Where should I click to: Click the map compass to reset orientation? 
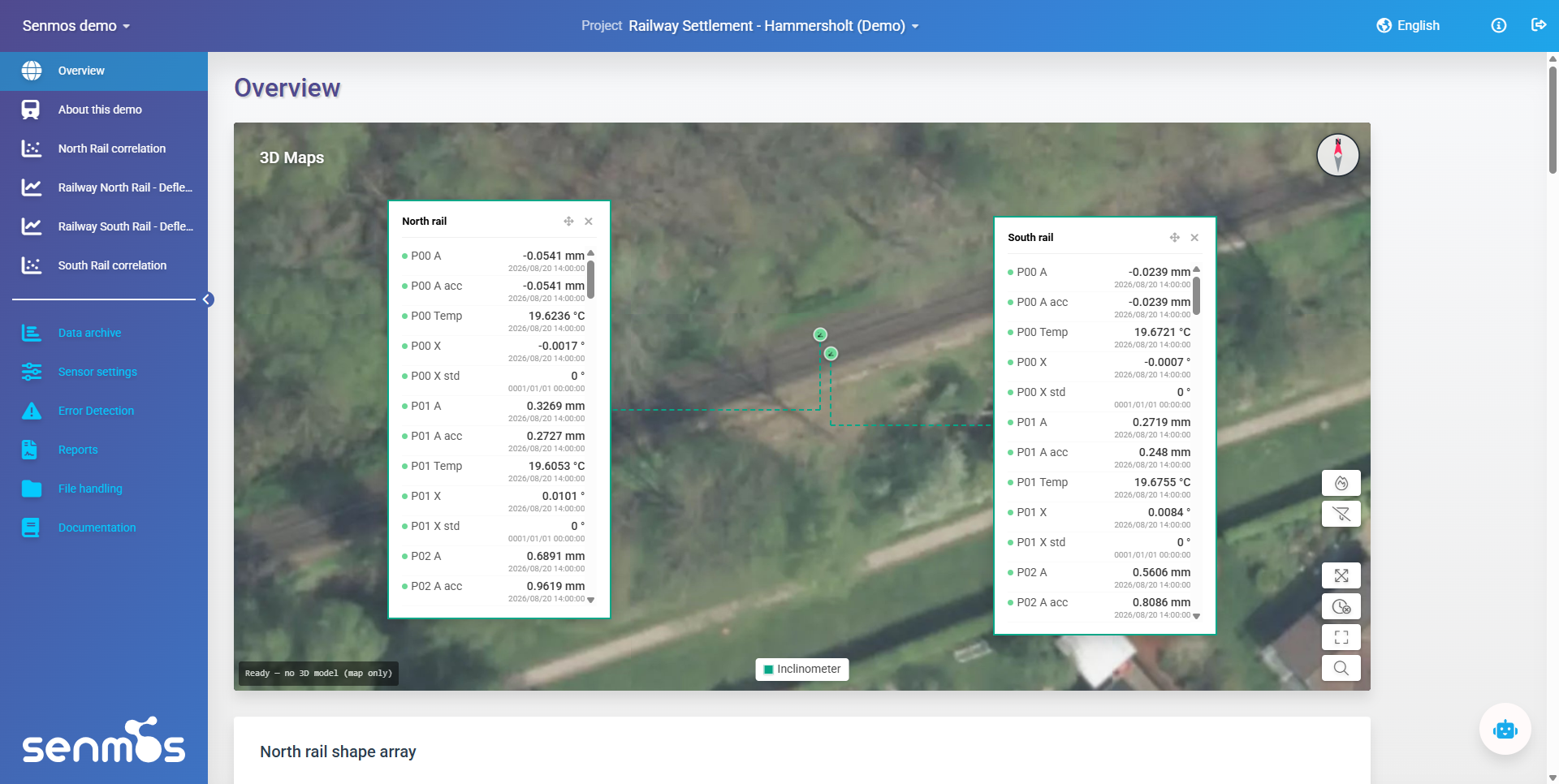tap(1338, 155)
